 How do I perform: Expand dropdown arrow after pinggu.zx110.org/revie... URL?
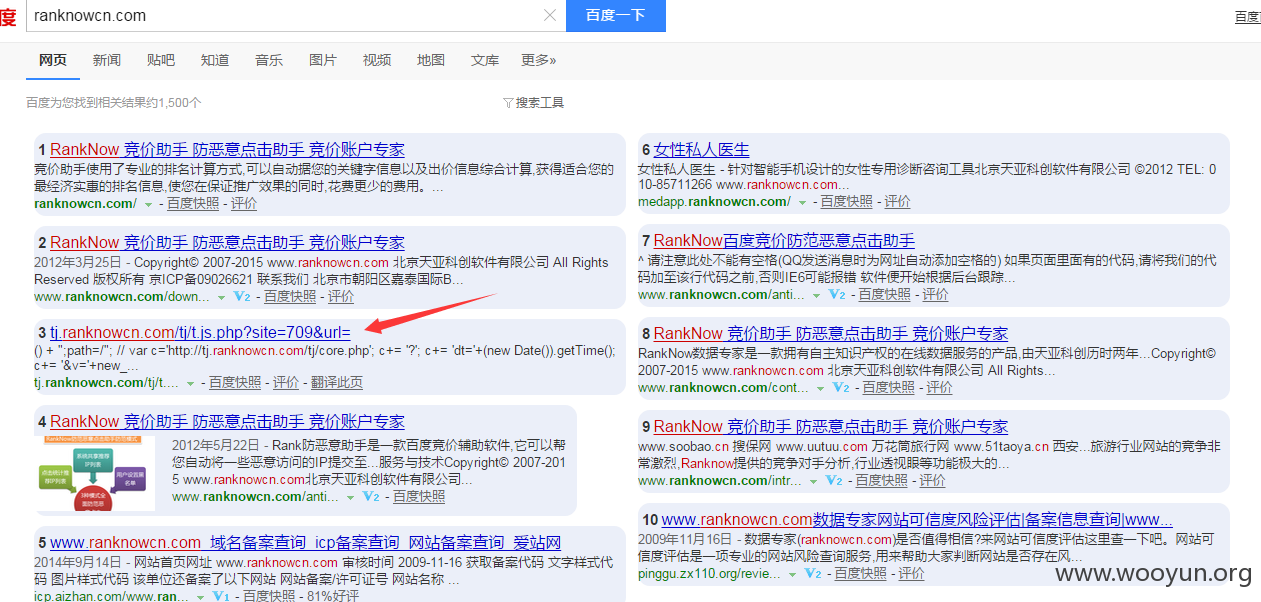(793, 574)
